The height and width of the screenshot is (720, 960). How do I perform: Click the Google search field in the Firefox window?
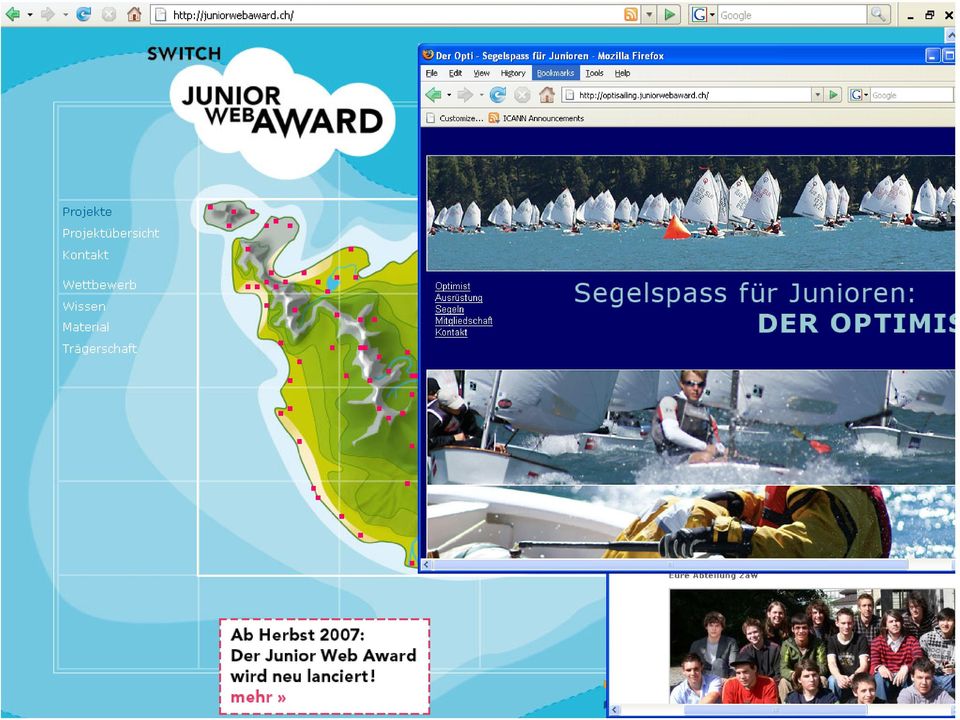(912, 95)
